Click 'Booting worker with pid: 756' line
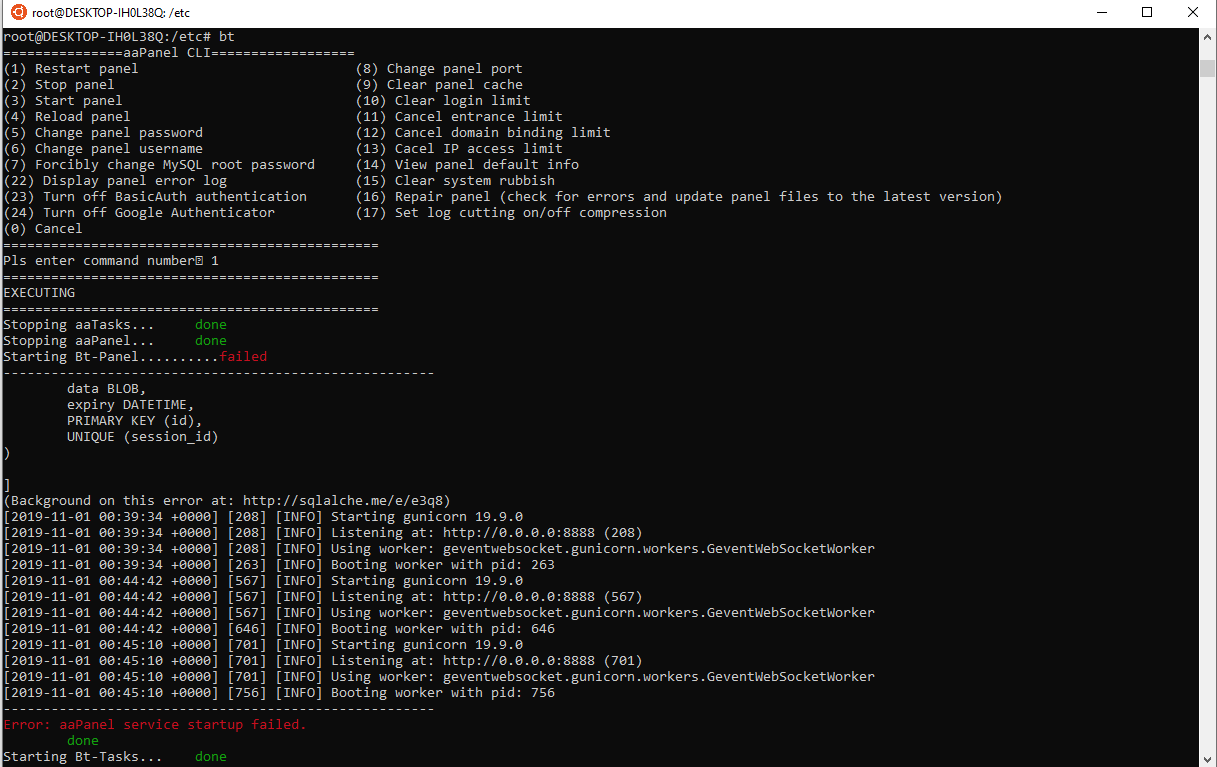The height and width of the screenshot is (767, 1217). [x=279, y=693]
